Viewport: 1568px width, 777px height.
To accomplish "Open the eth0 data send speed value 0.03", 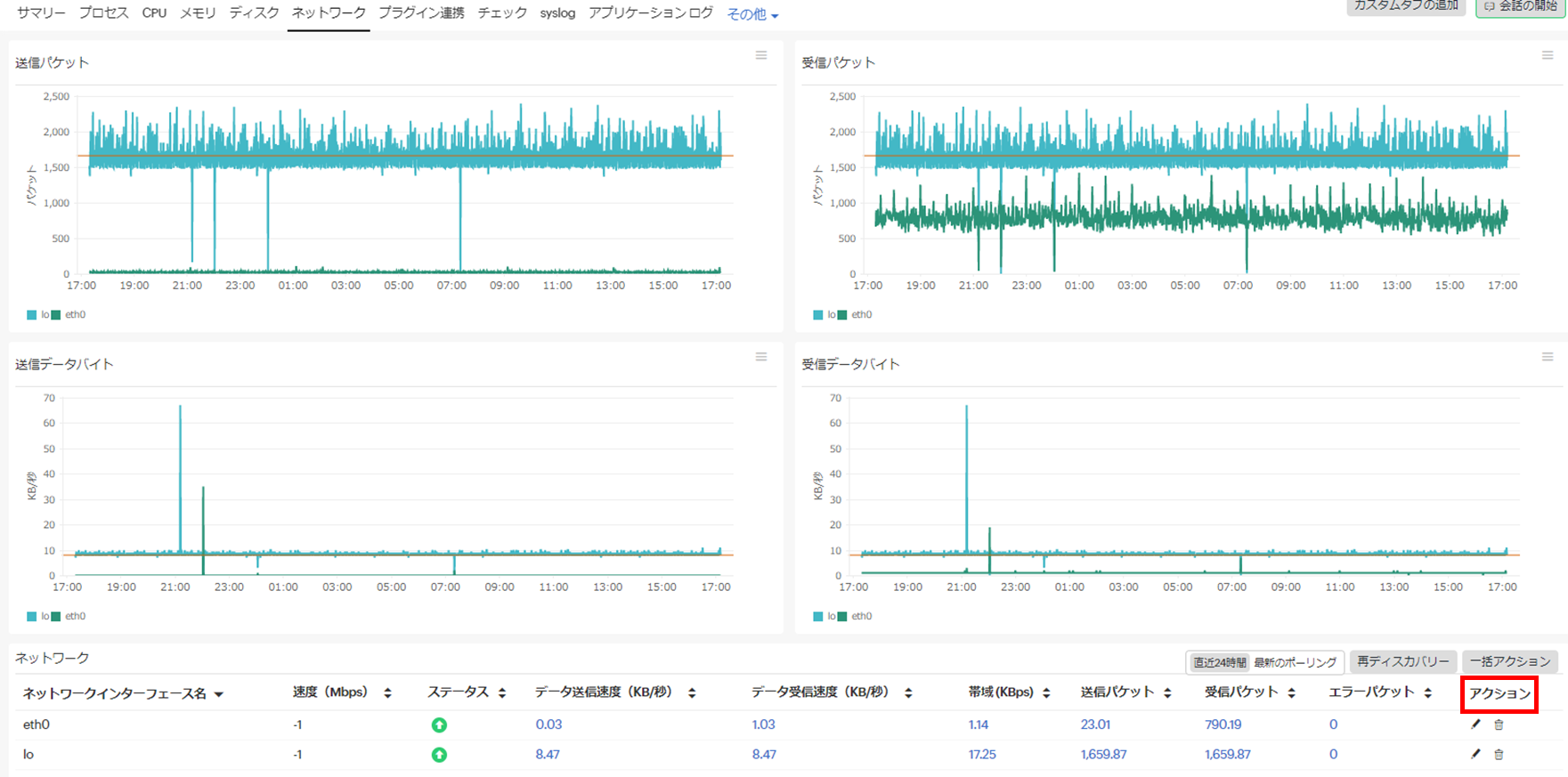I will (548, 724).
